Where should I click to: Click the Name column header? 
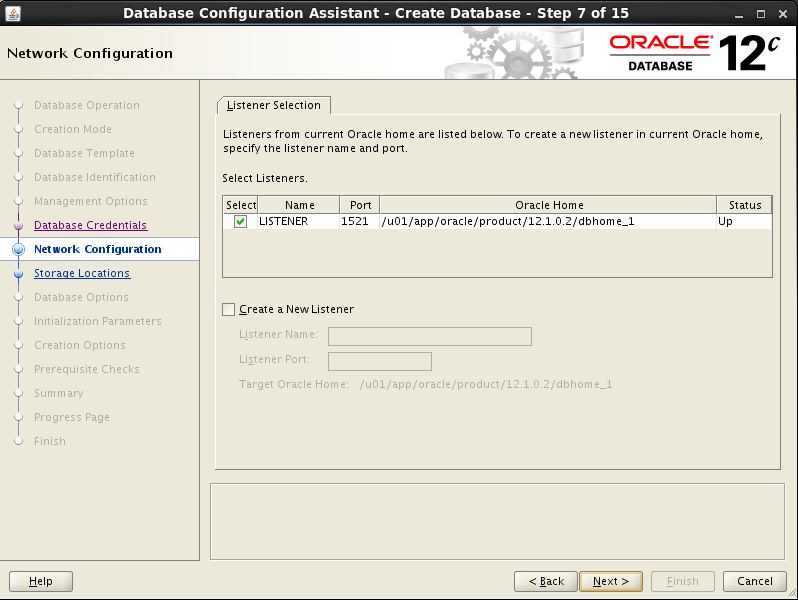[299, 205]
